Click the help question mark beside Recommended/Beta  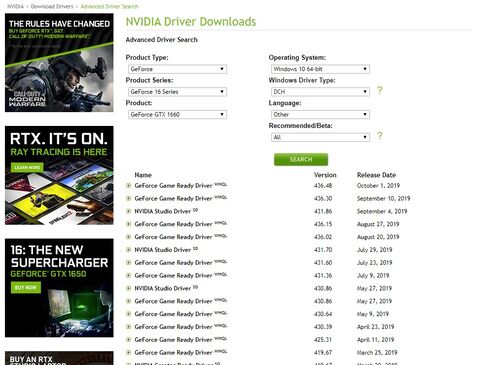(x=379, y=136)
